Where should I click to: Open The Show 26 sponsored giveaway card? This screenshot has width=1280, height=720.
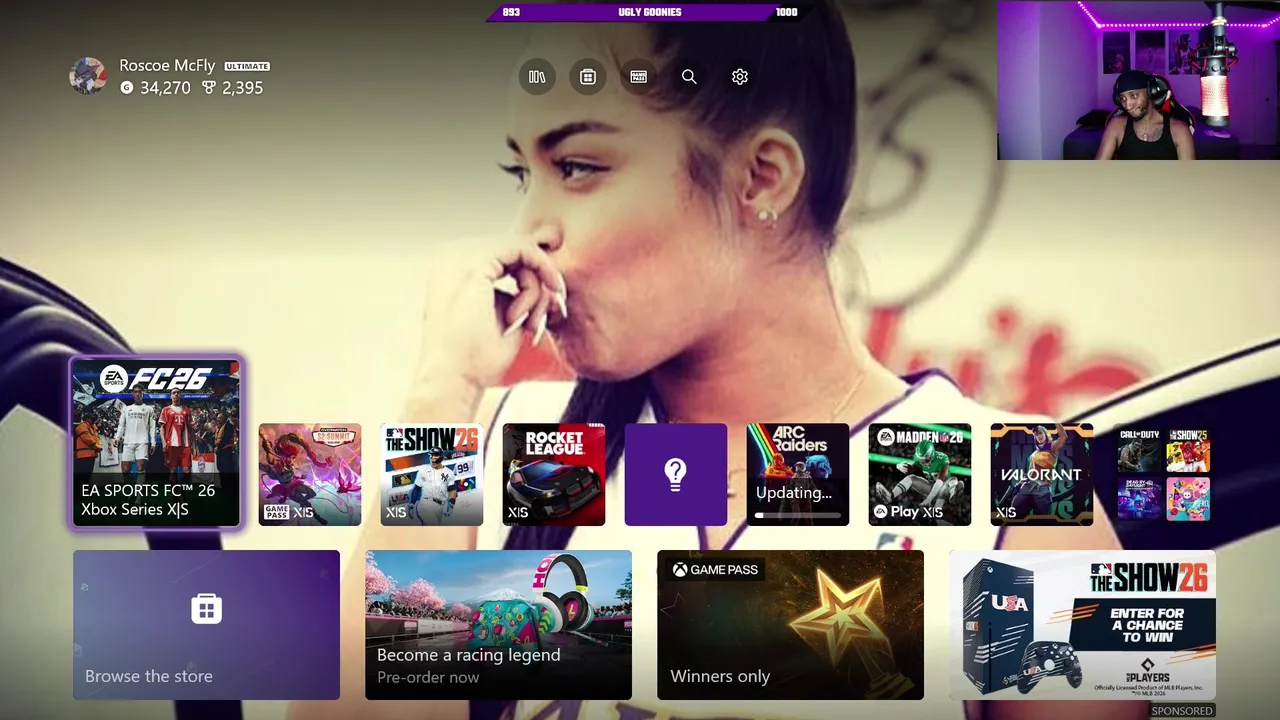pos(1082,625)
